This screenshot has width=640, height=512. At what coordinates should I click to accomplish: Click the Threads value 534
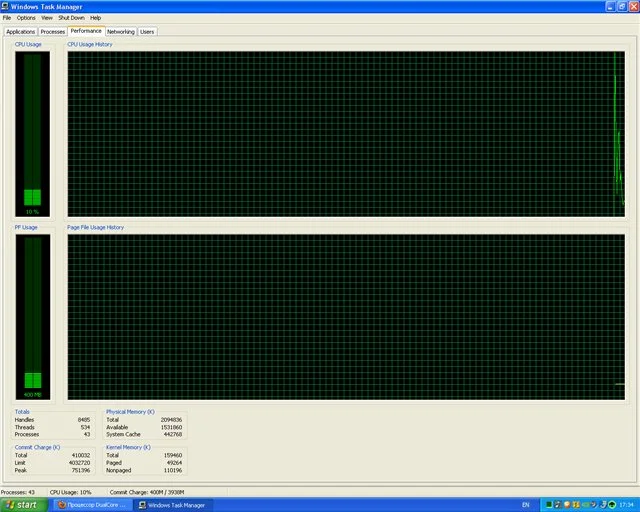pos(85,427)
